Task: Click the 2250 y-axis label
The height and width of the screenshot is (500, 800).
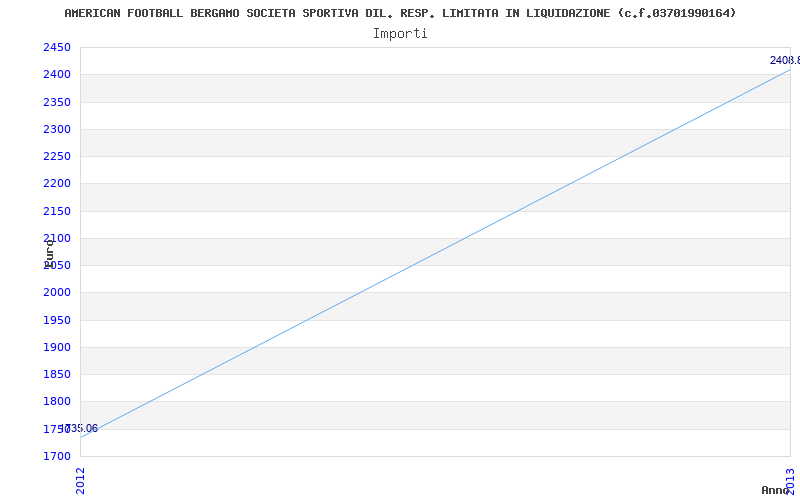Action: click(57, 156)
